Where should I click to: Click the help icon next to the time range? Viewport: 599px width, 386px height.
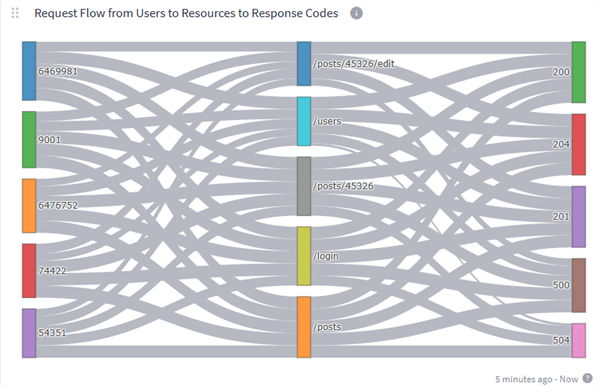[588, 378]
